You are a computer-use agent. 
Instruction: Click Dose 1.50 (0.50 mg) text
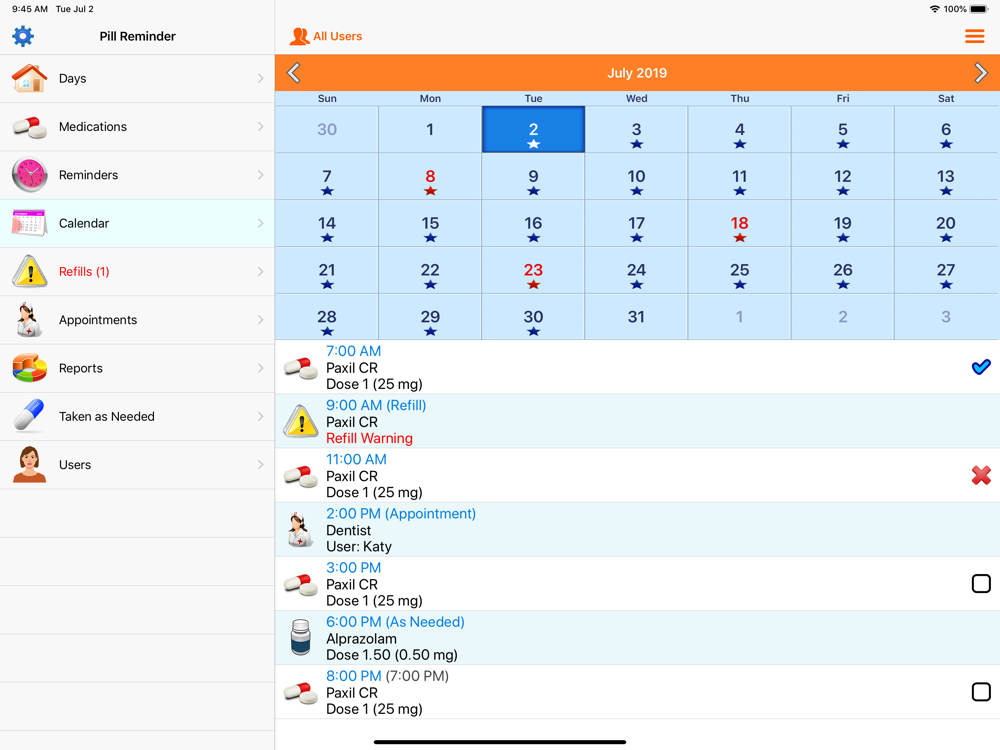(392, 655)
